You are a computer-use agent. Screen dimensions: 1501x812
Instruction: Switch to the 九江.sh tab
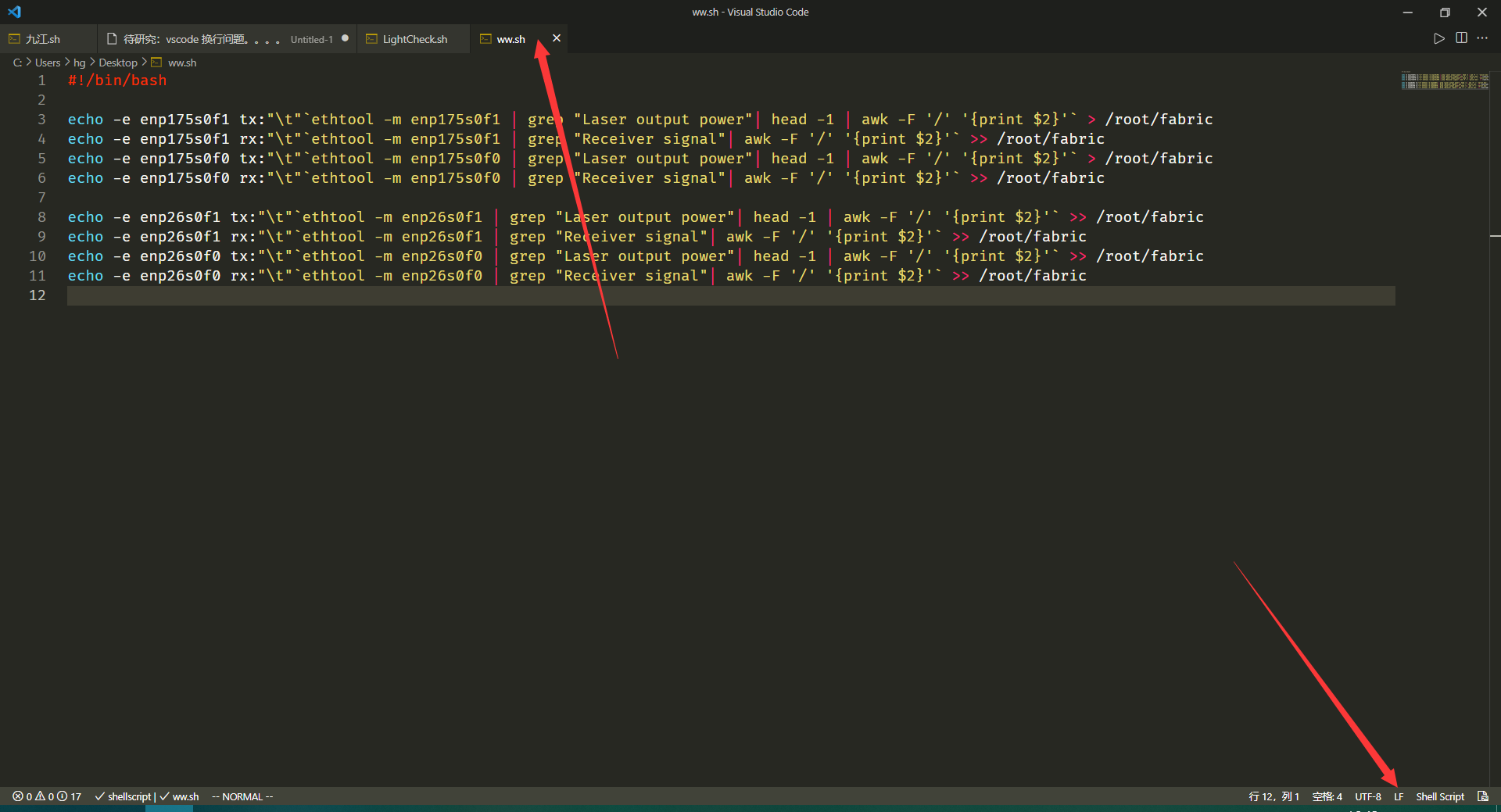48,39
